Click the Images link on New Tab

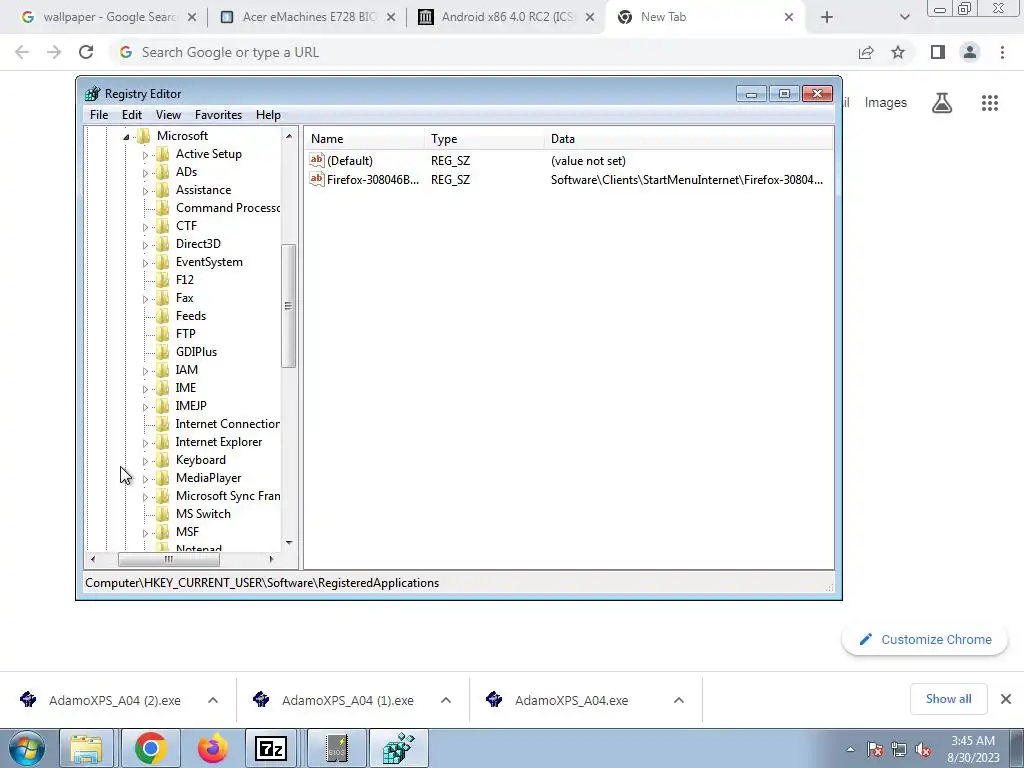[886, 103]
